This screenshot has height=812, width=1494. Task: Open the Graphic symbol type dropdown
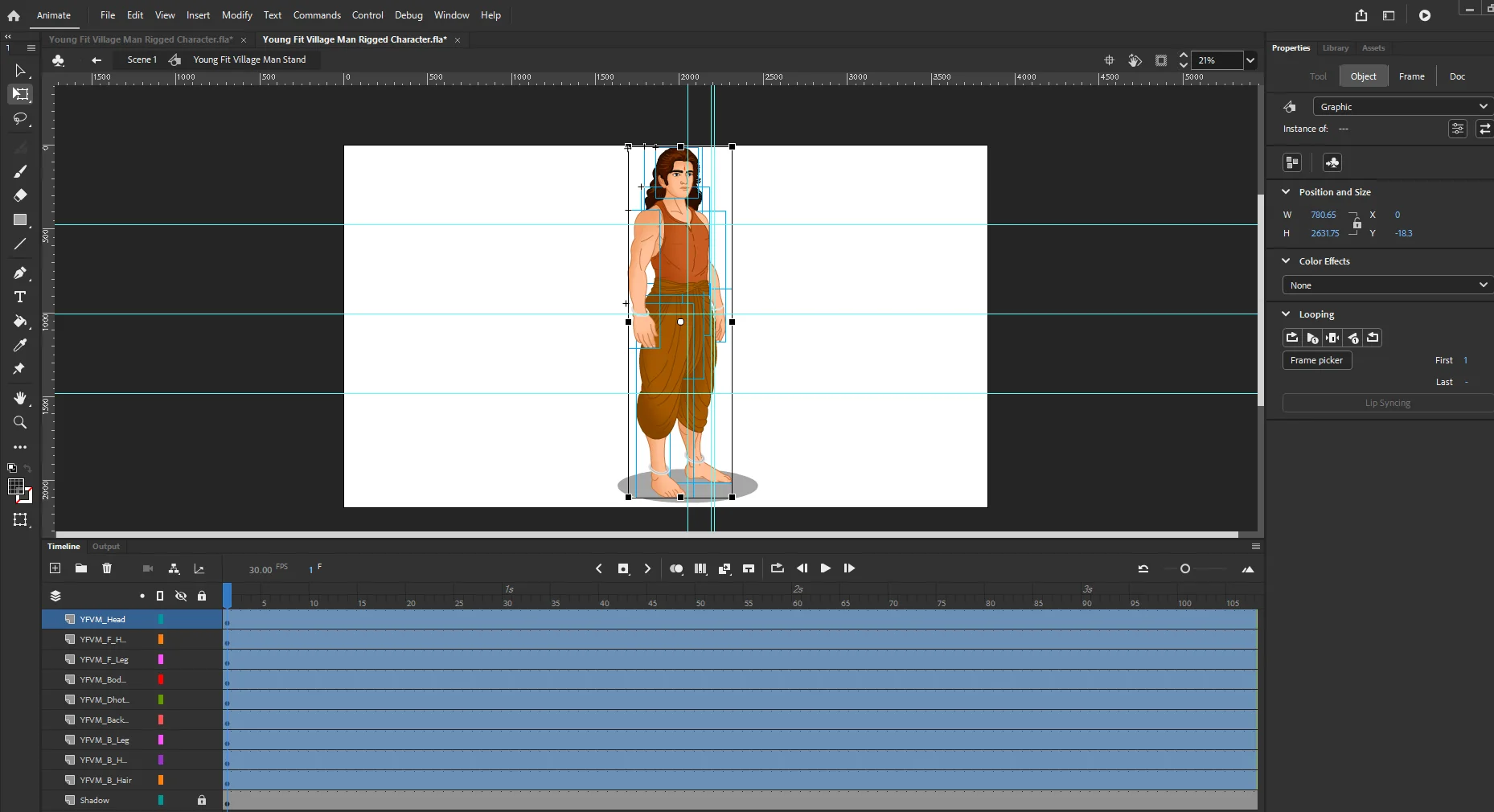(1402, 107)
